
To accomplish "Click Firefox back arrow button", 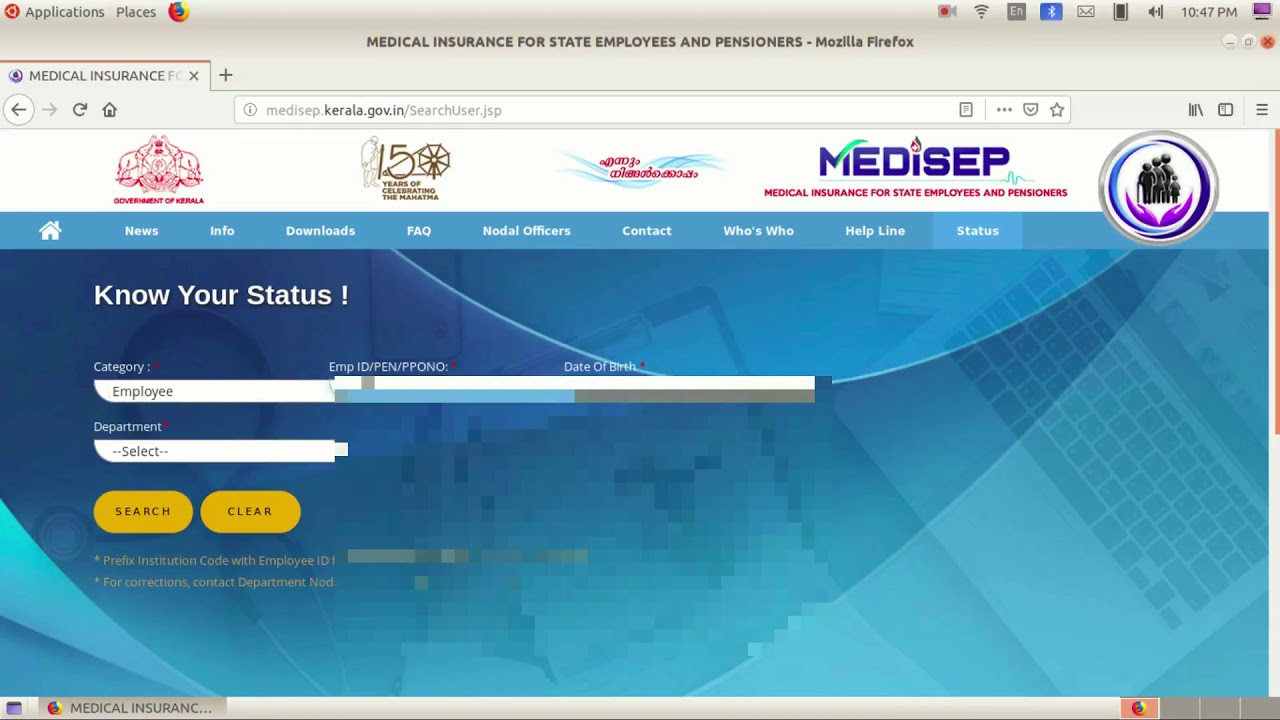I will click(x=19, y=110).
